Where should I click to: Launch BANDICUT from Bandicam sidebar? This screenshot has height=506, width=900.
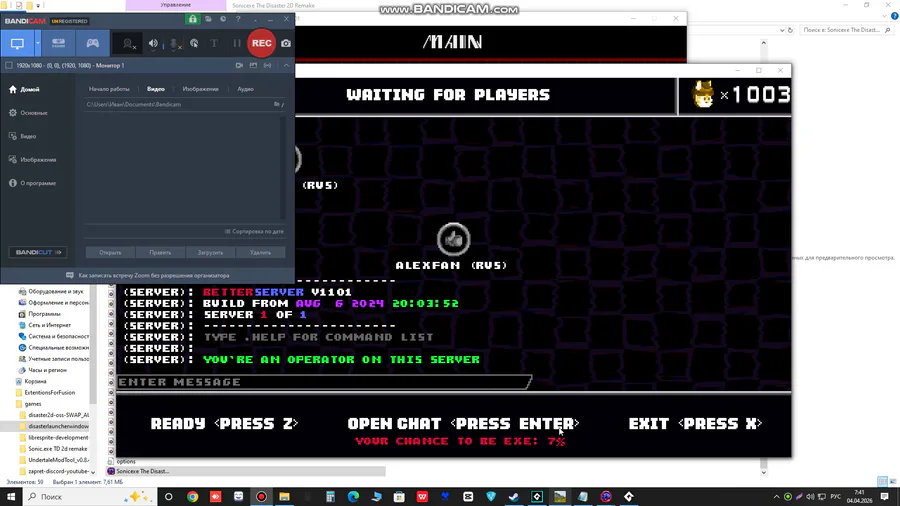pyautogui.click(x=37, y=252)
